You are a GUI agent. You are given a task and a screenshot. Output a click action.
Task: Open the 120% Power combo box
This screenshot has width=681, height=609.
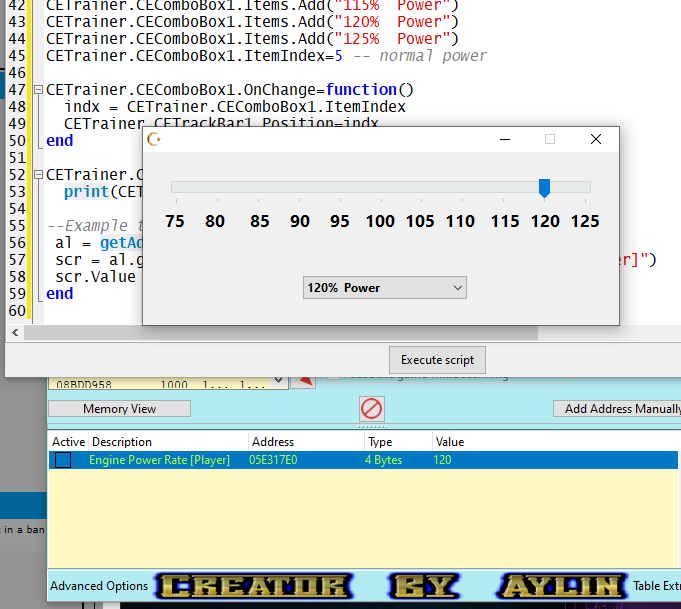click(384, 288)
